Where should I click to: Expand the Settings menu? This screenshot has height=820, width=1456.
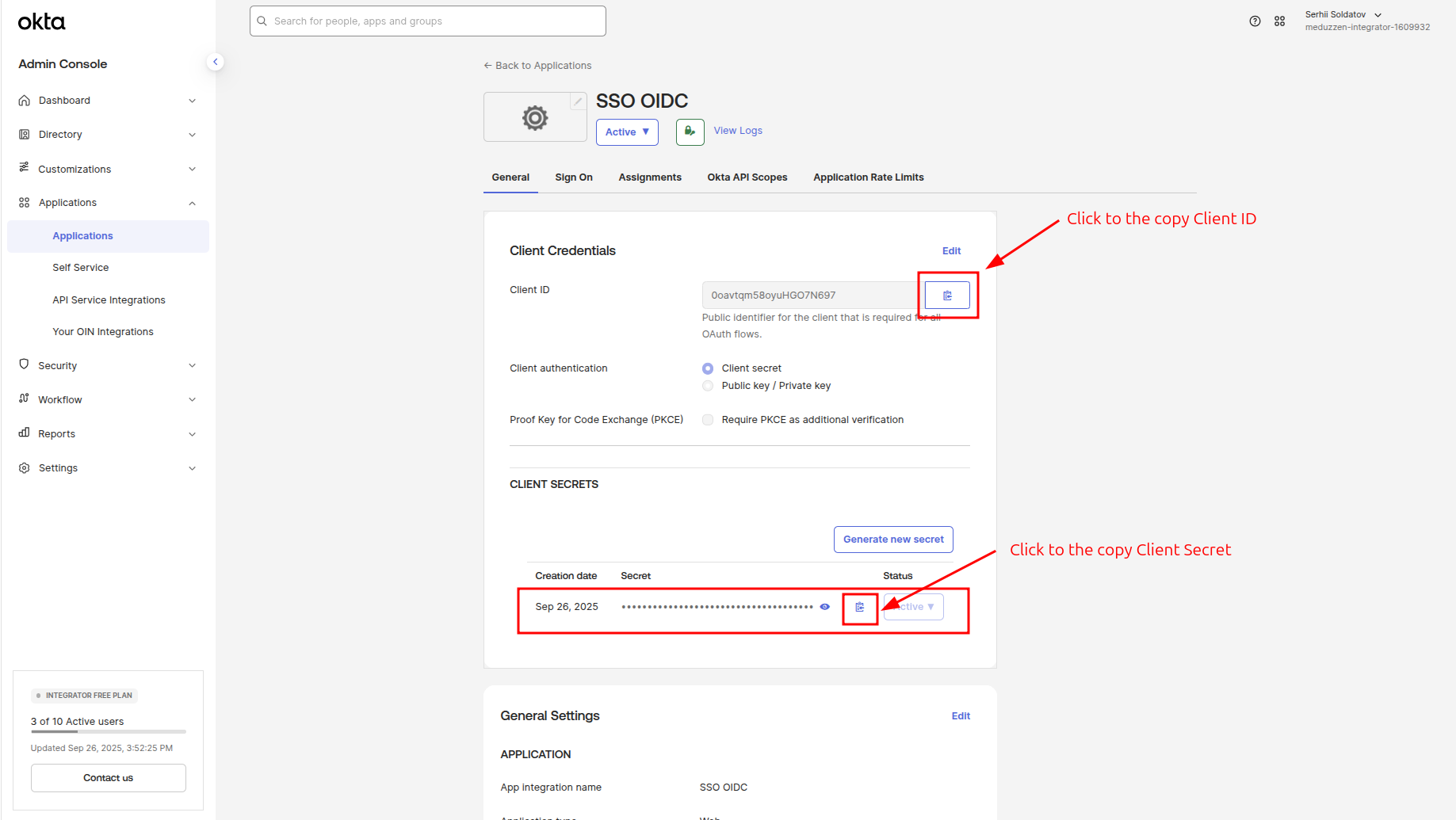click(192, 468)
